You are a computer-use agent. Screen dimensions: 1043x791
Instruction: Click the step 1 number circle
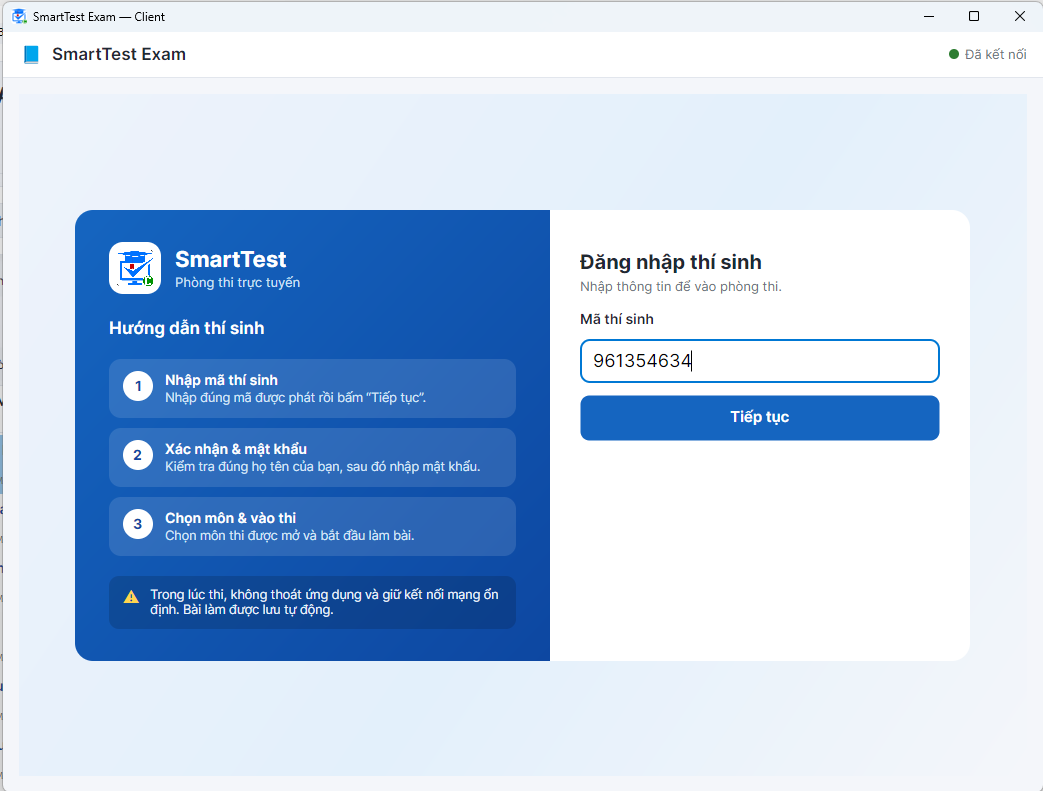pos(138,387)
